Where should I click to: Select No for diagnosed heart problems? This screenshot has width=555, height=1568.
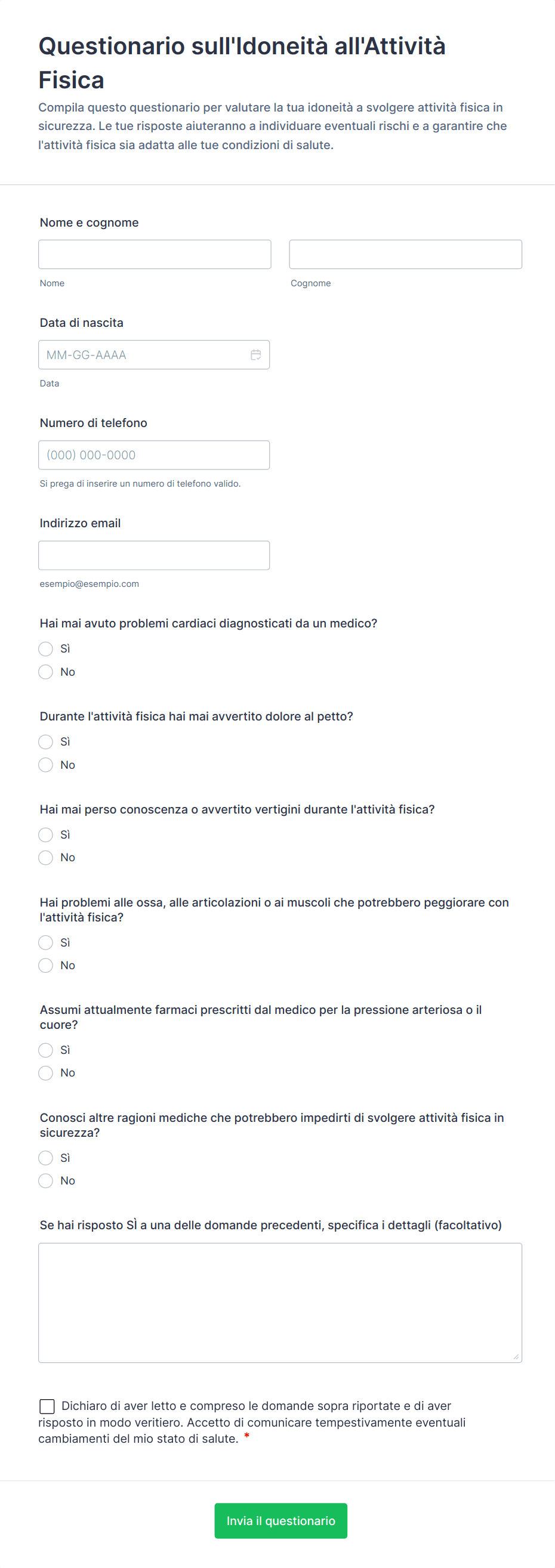46,672
